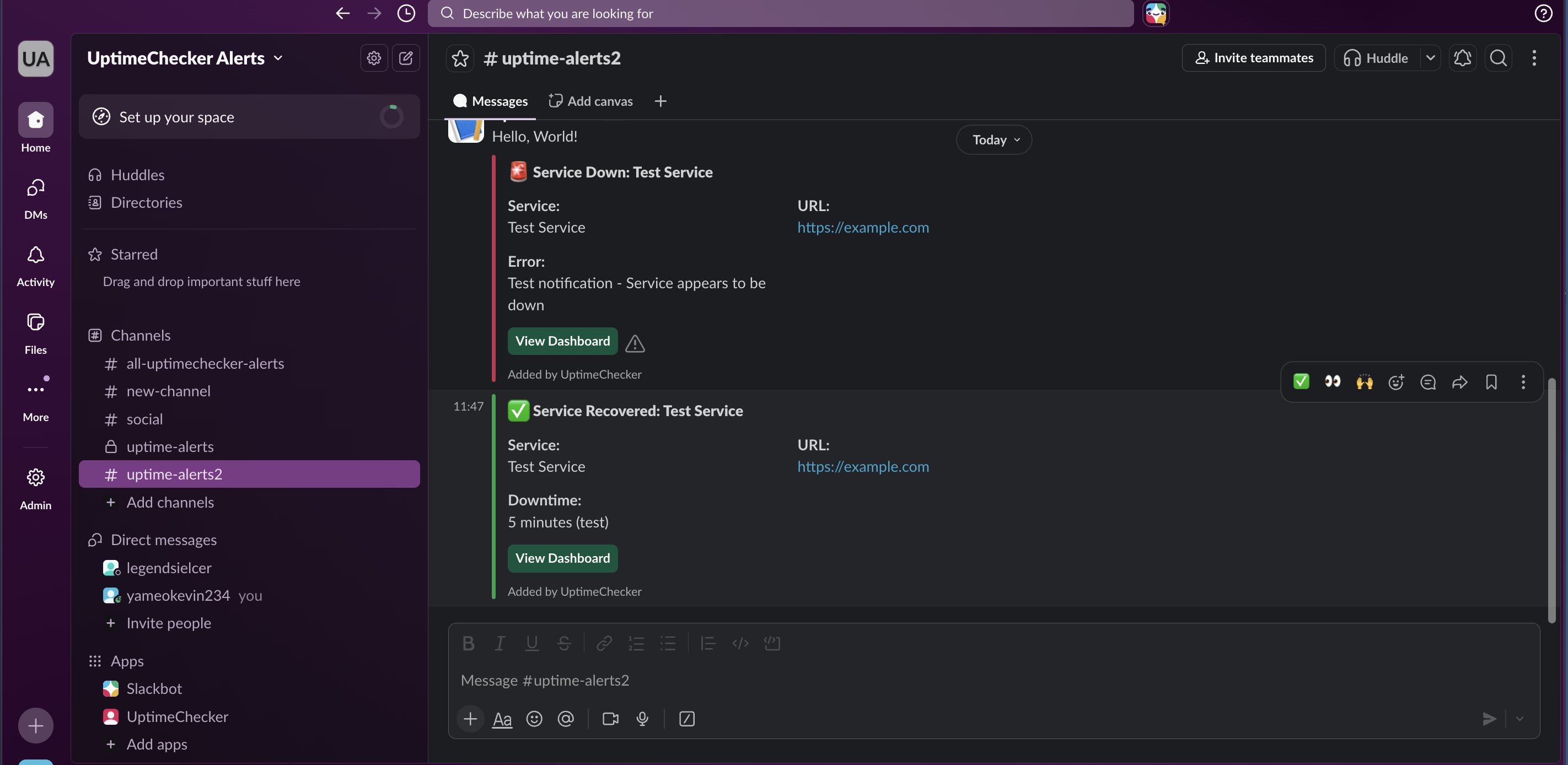The width and height of the screenshot is (1568, 765).
Task: Search in channel with magnifier icon
Action: (x=1498, y=58)
